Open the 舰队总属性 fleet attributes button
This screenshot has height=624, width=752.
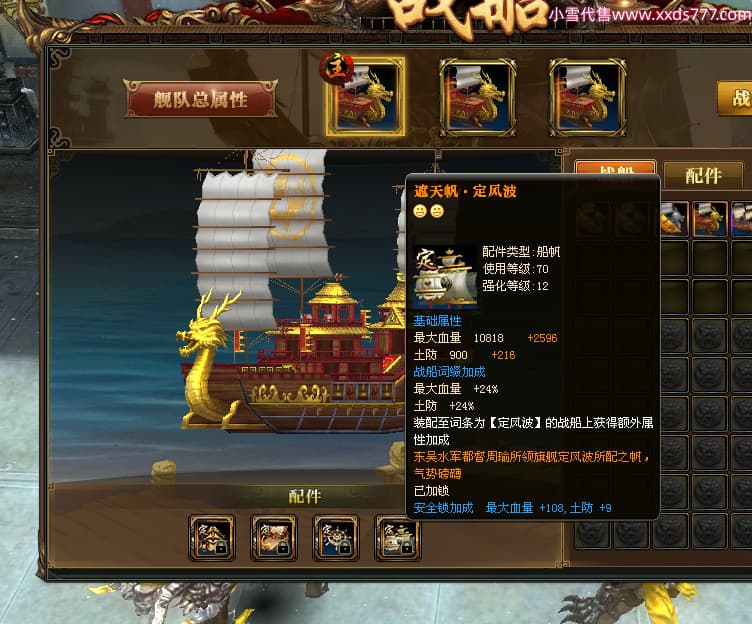click(200, 99)
